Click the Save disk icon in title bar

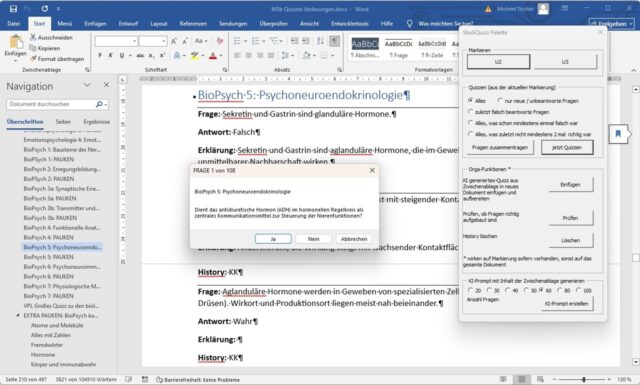click(13, 9)
